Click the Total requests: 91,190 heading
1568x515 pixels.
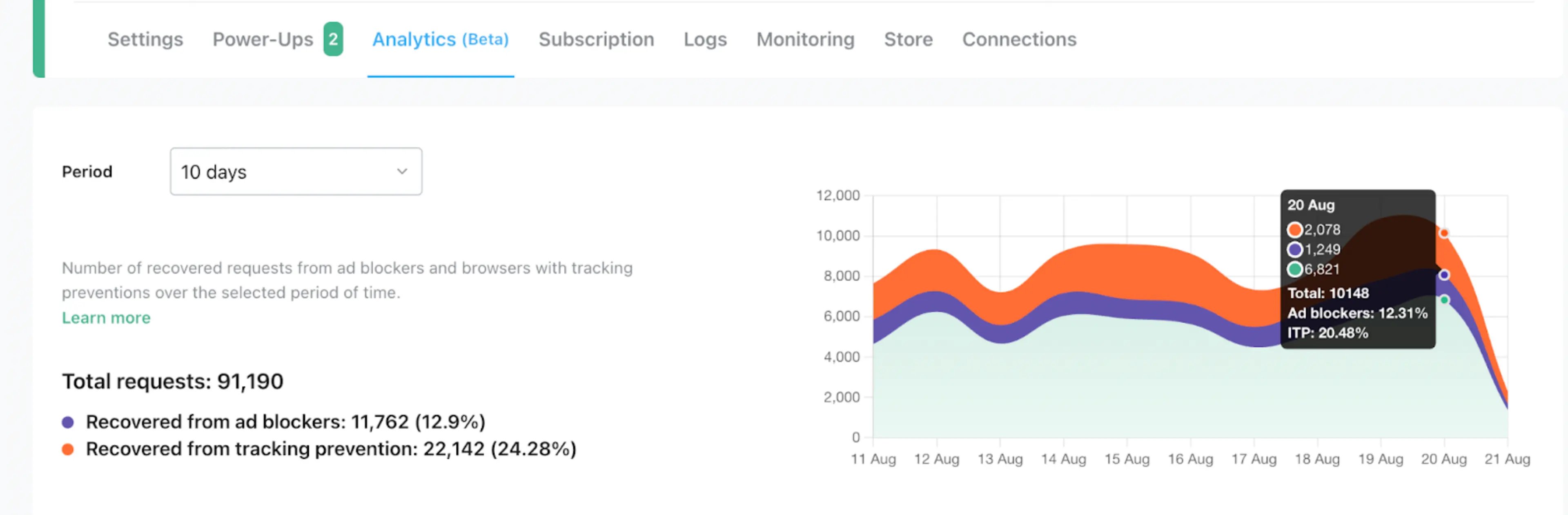(172, 382)
